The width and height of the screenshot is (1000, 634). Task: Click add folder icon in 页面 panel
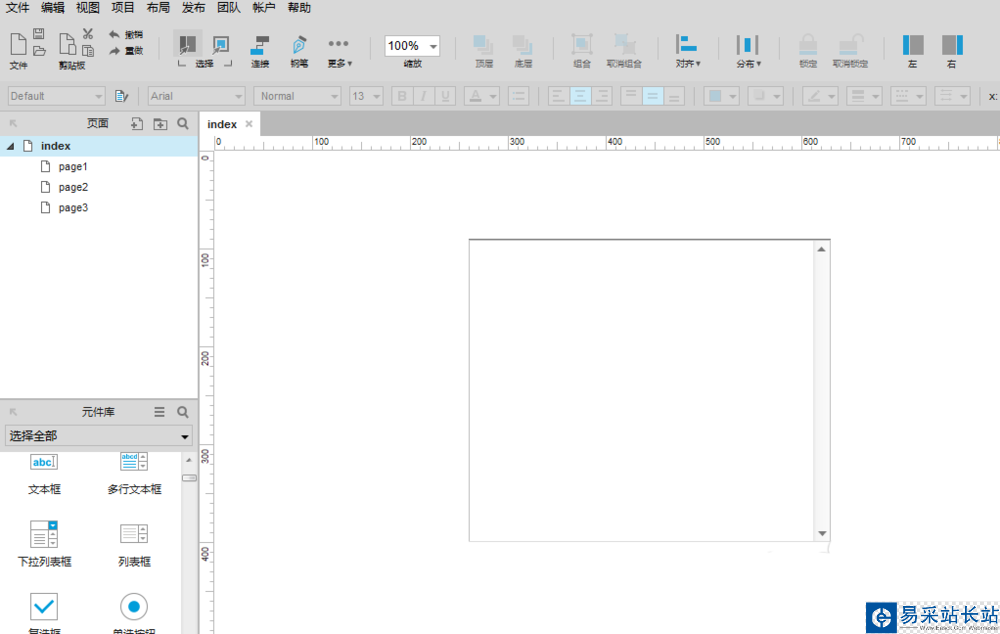click(x=160, y=124)
